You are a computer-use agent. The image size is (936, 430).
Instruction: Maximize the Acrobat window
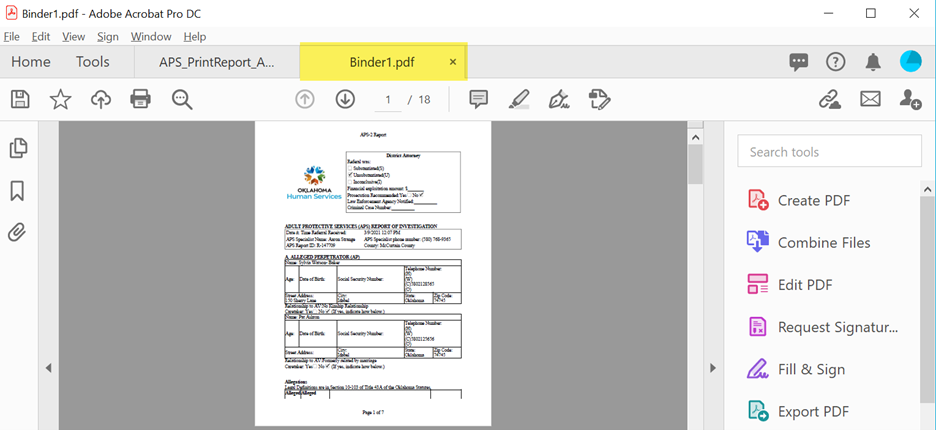[871, 13]
